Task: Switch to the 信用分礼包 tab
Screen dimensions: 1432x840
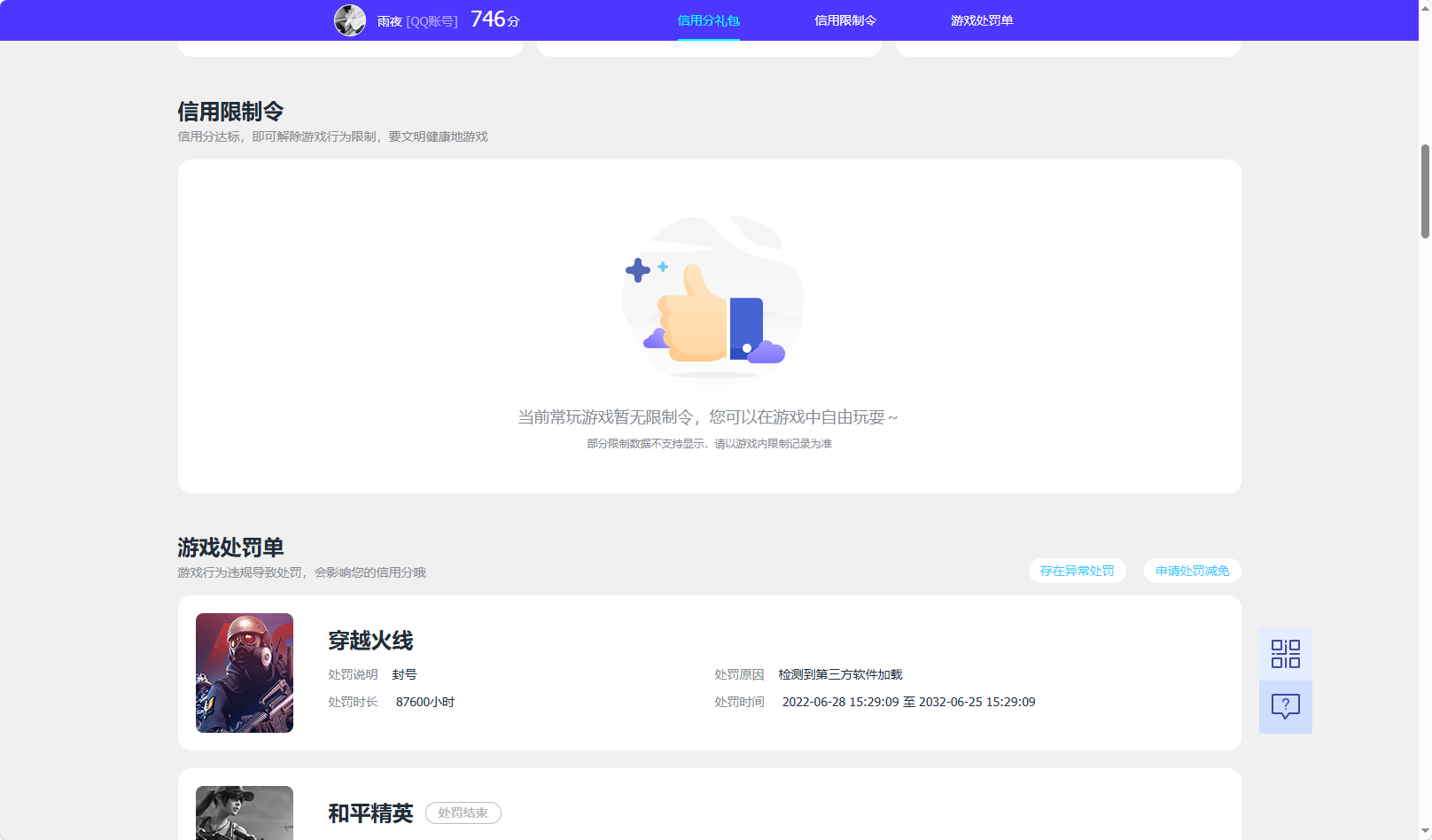Action: pyautogui.click(x=708, y=19)
